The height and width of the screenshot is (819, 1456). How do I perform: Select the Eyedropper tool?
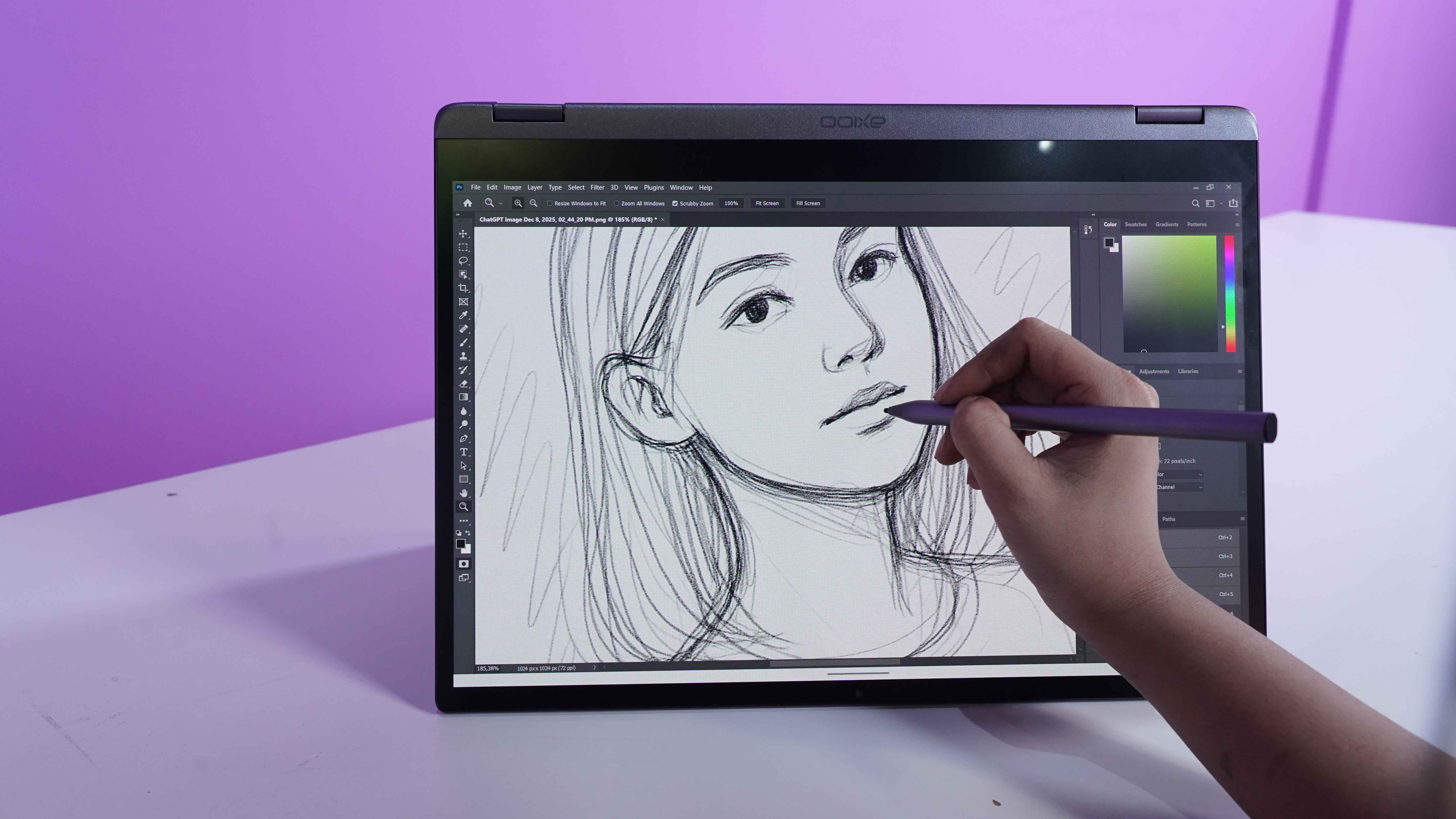pos(463,315)
